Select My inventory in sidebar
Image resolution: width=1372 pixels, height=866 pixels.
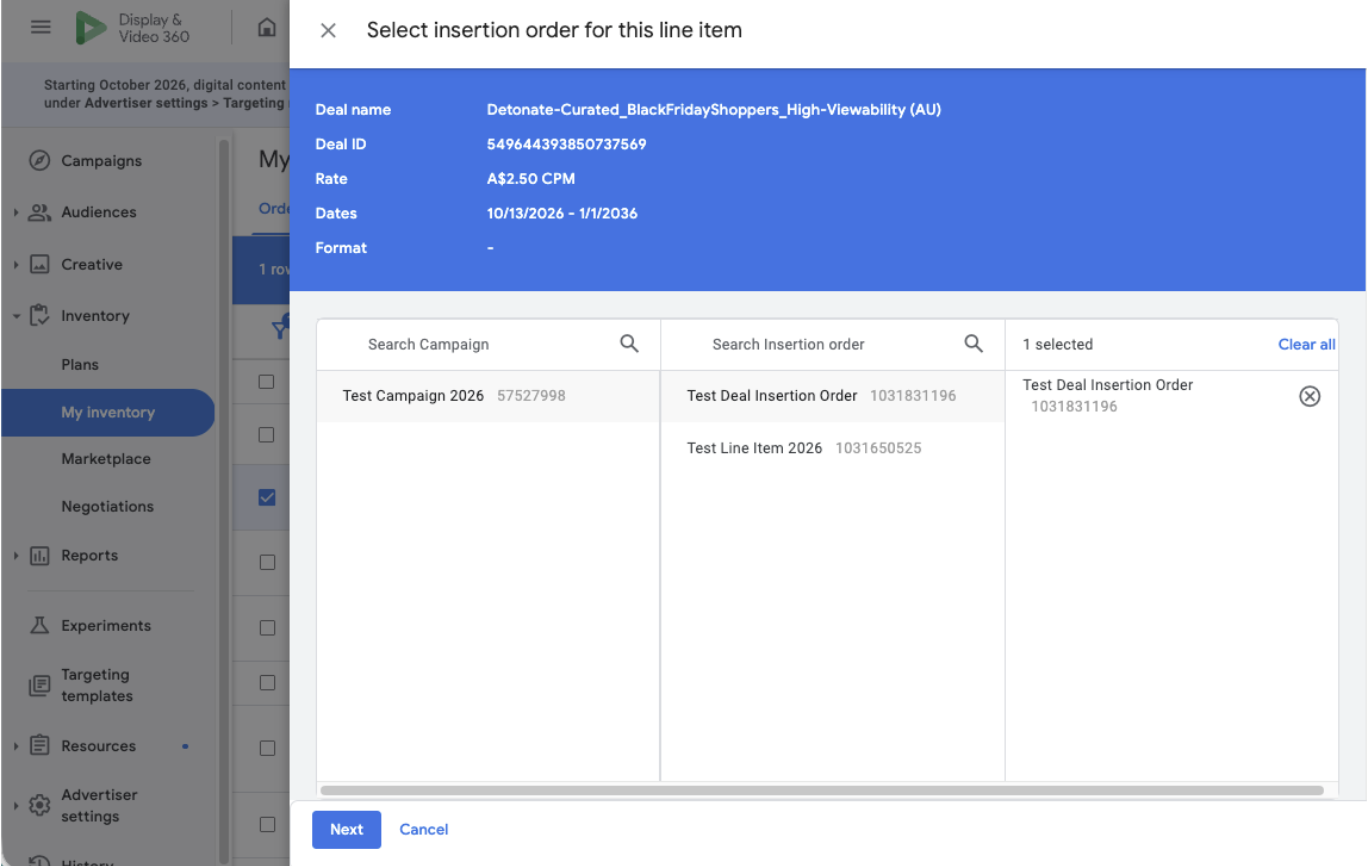point(108,413)
